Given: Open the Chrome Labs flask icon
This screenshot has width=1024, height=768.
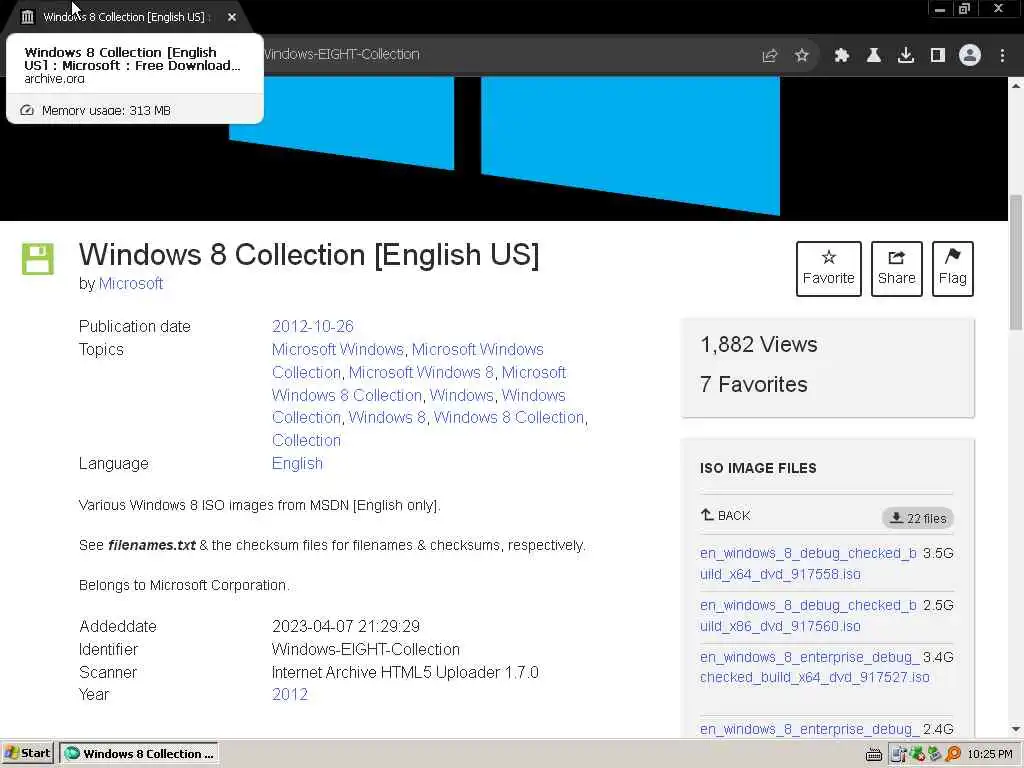Looking at the screenshot, I should click(874, 56).
